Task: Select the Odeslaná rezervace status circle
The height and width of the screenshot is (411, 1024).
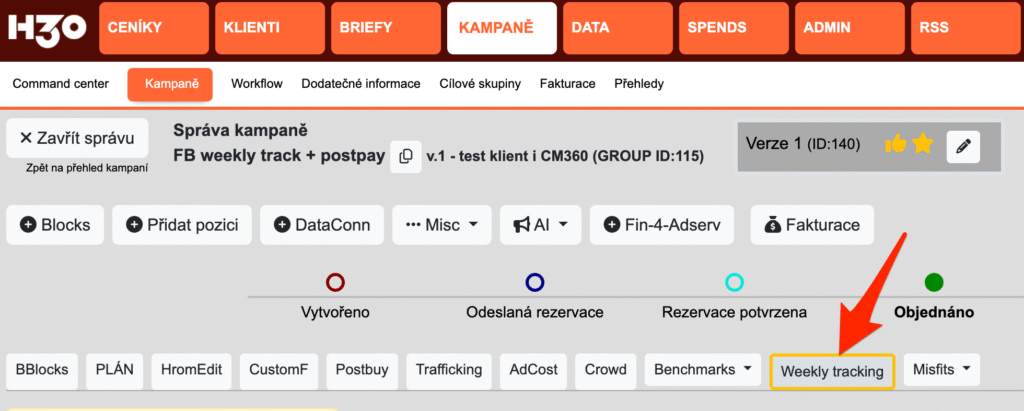Action: point(535,282)
